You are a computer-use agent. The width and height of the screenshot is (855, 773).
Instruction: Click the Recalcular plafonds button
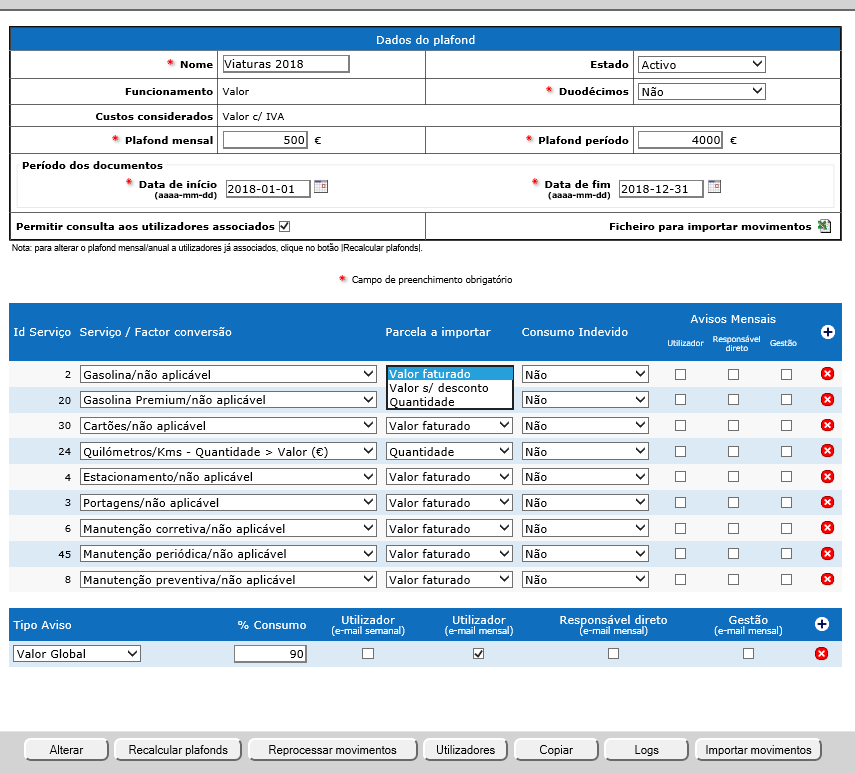(x=178, y=750)
